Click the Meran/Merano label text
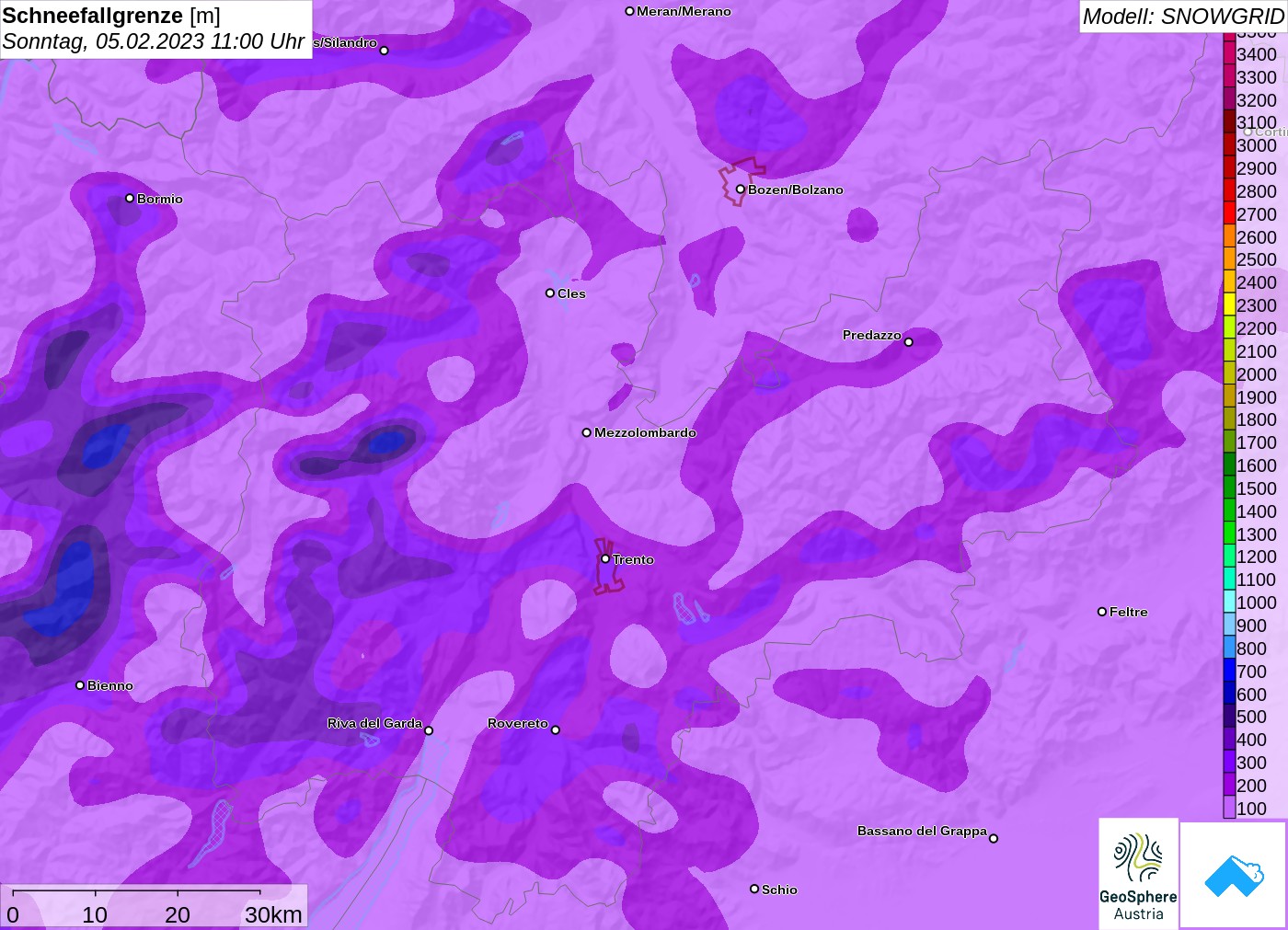 [684, 11]
